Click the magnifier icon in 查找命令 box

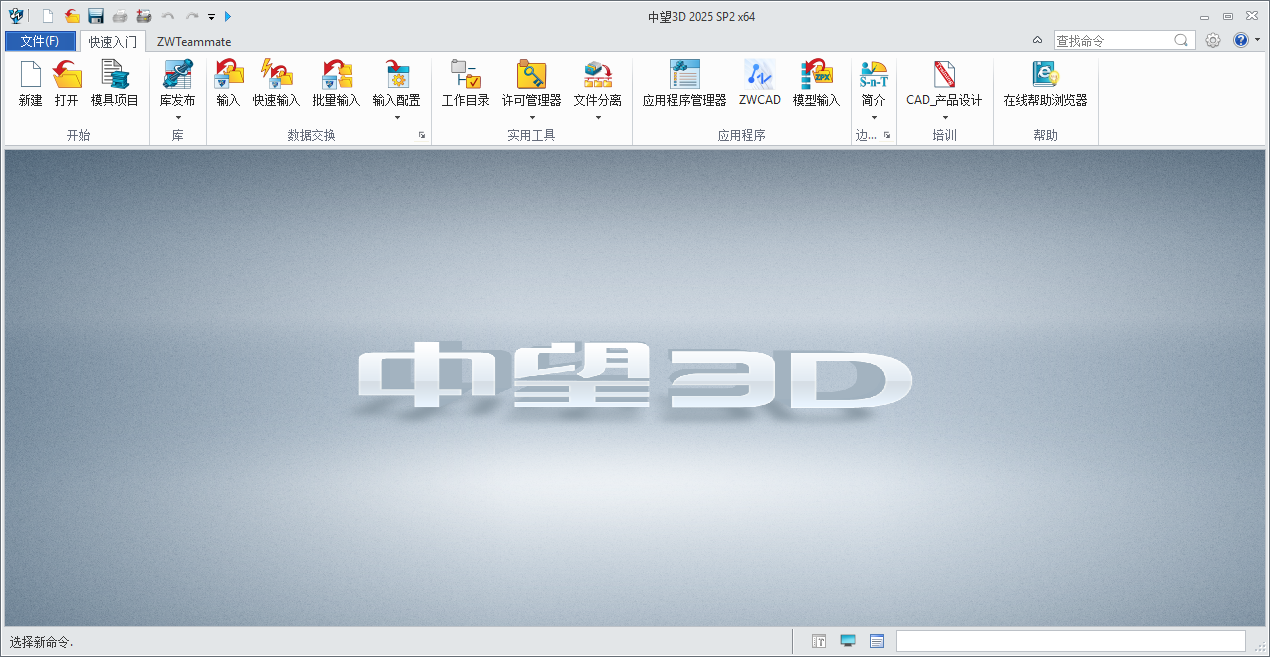[x=1181, y=40]
